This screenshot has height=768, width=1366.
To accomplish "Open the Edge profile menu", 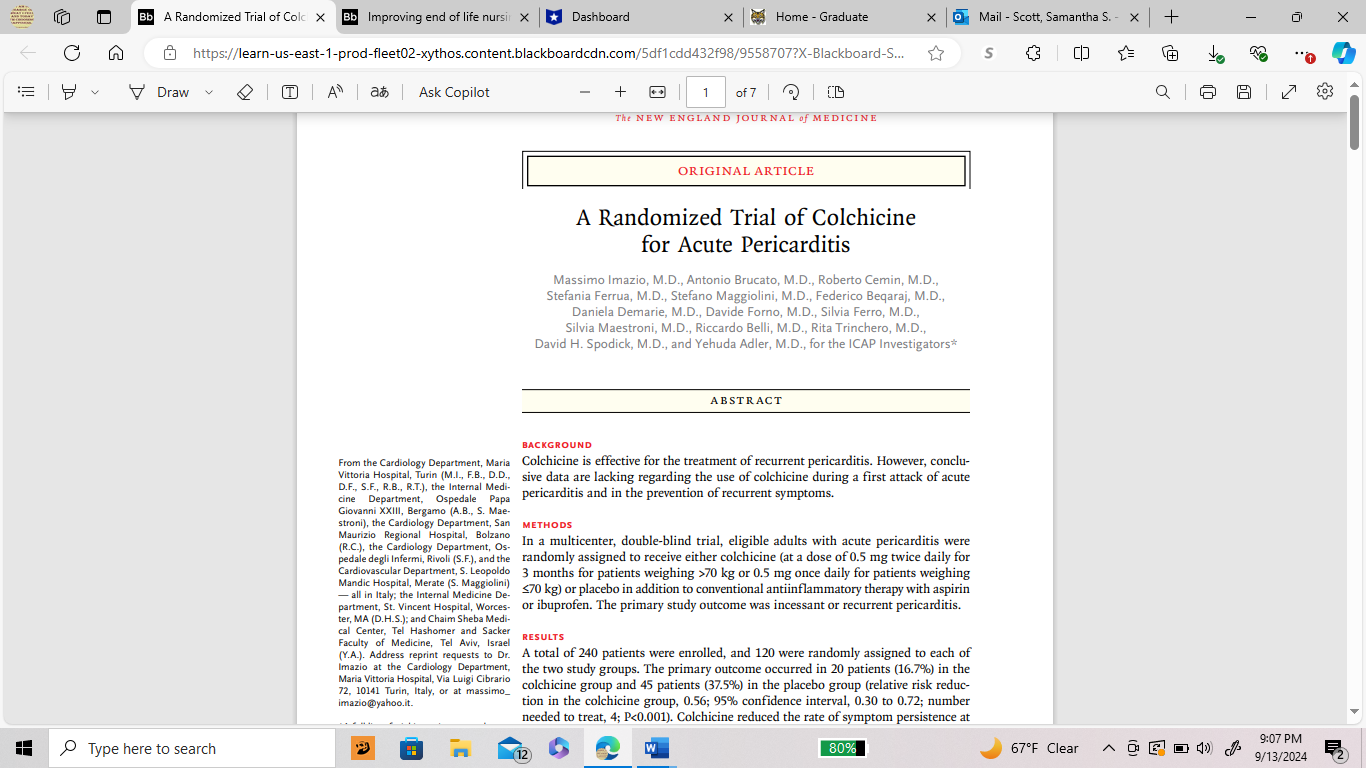I will tap(22, 17).
